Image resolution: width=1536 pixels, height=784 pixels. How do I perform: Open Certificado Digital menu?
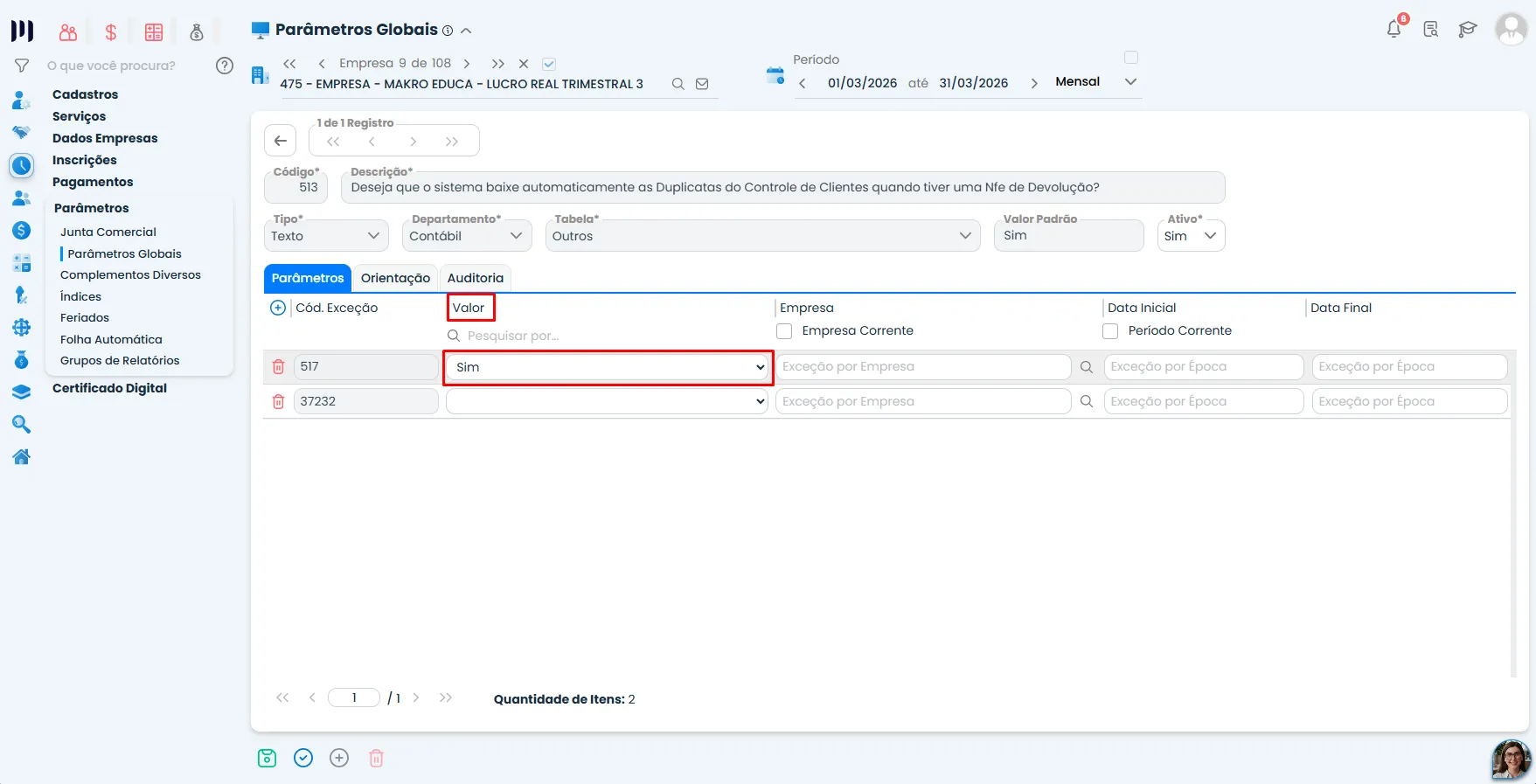pyautogui.click(x=109, y=388)
